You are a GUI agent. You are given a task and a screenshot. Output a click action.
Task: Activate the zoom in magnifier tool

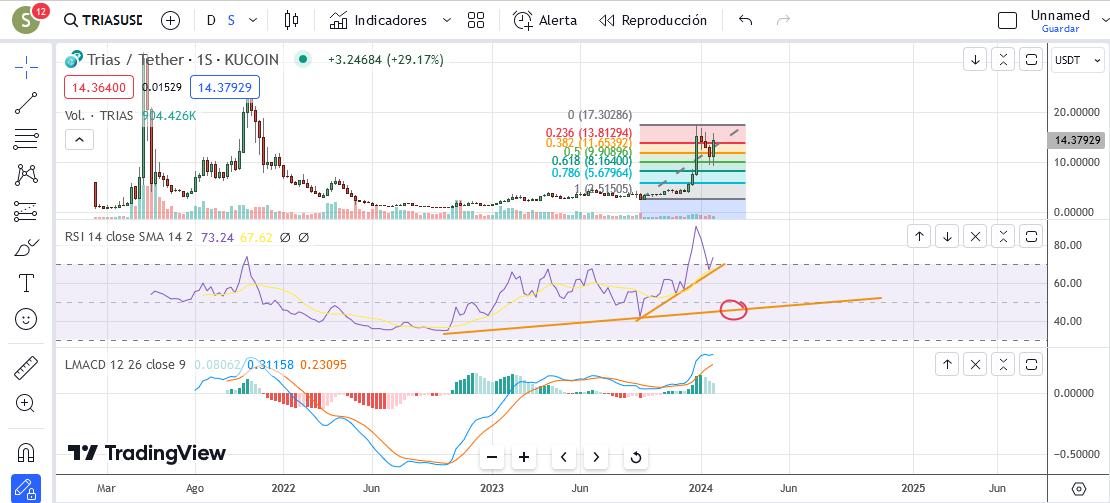point(26,403)
